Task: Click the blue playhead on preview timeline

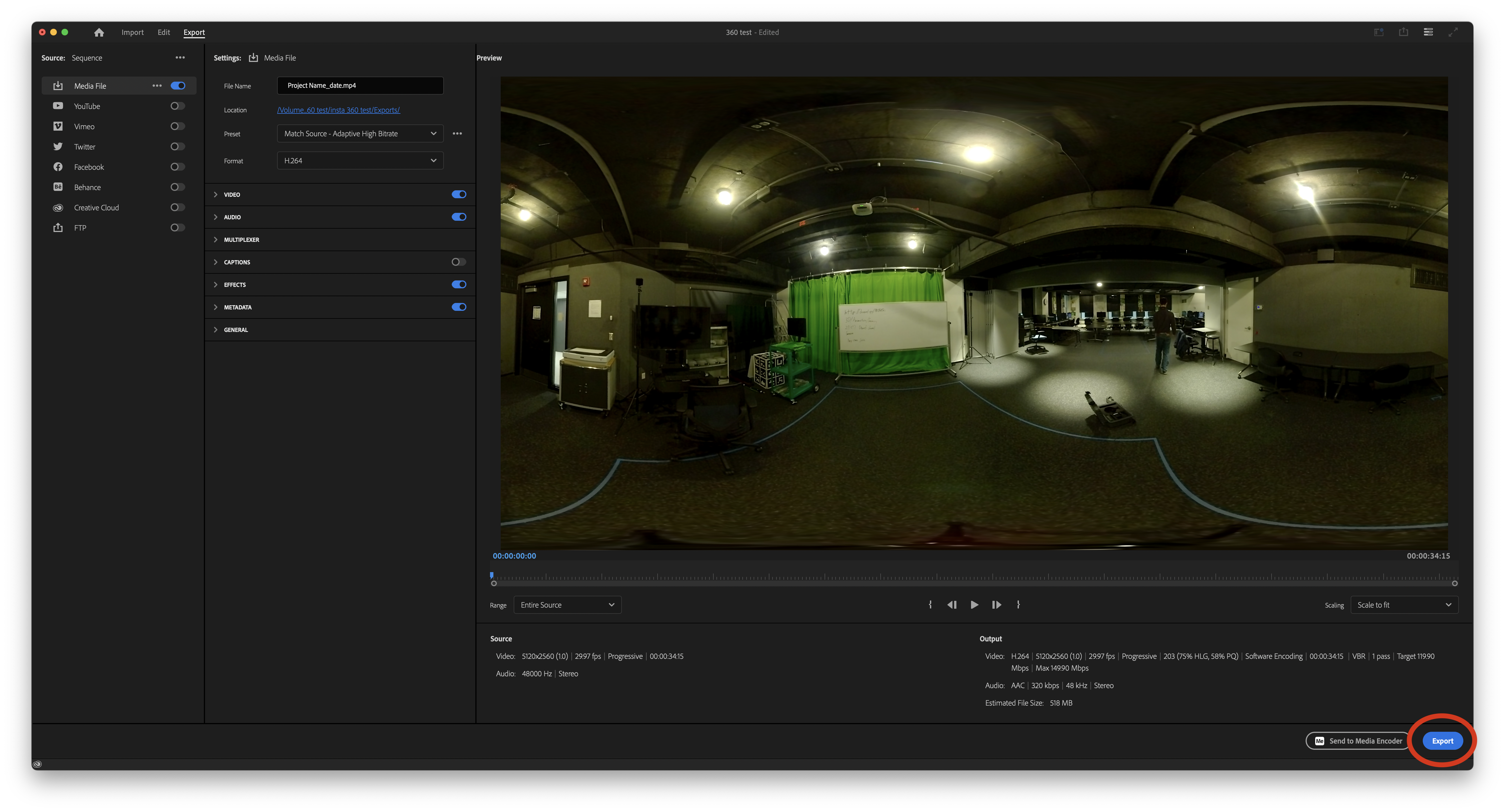Action: (492, 575)
